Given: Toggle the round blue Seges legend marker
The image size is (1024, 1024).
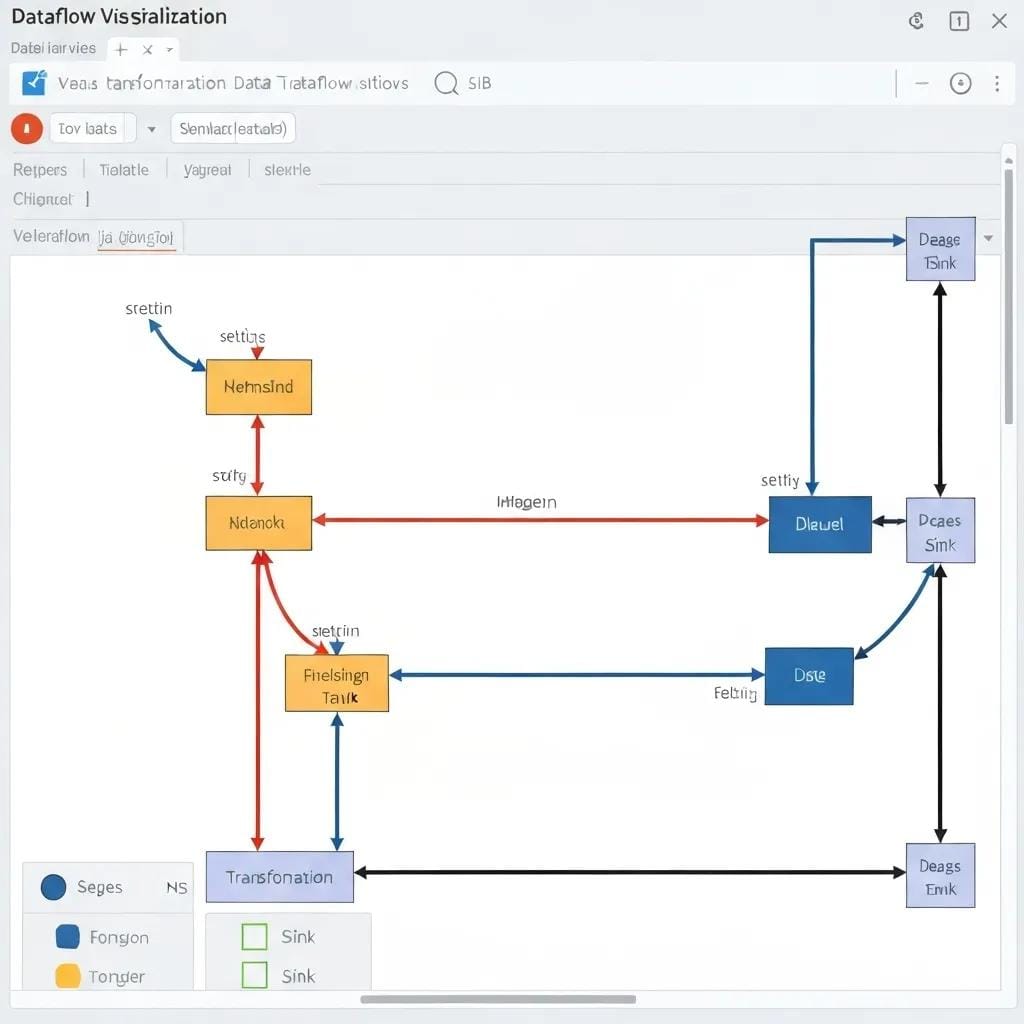Looking at the screenshot, I should (53, 887).
